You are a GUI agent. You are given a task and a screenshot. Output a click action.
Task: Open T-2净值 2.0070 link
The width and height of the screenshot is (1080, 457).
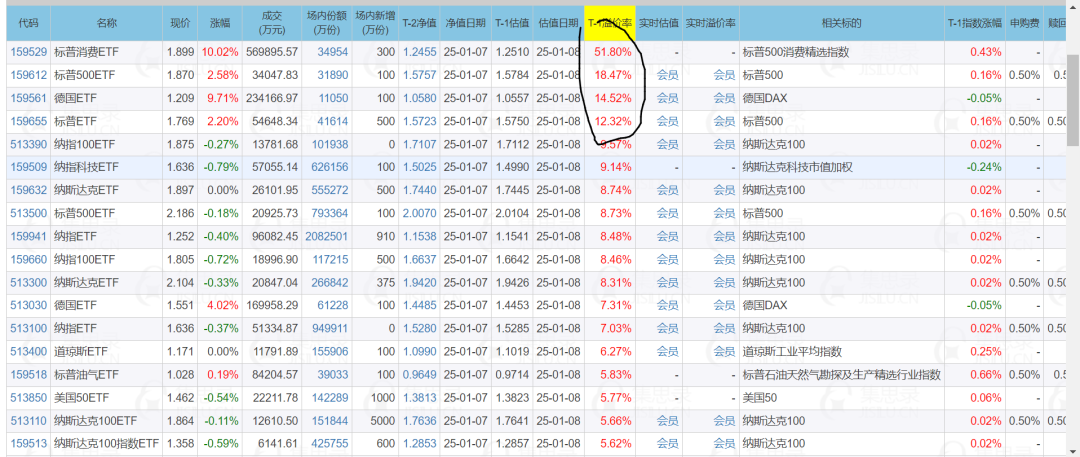[x=419, y=213]
